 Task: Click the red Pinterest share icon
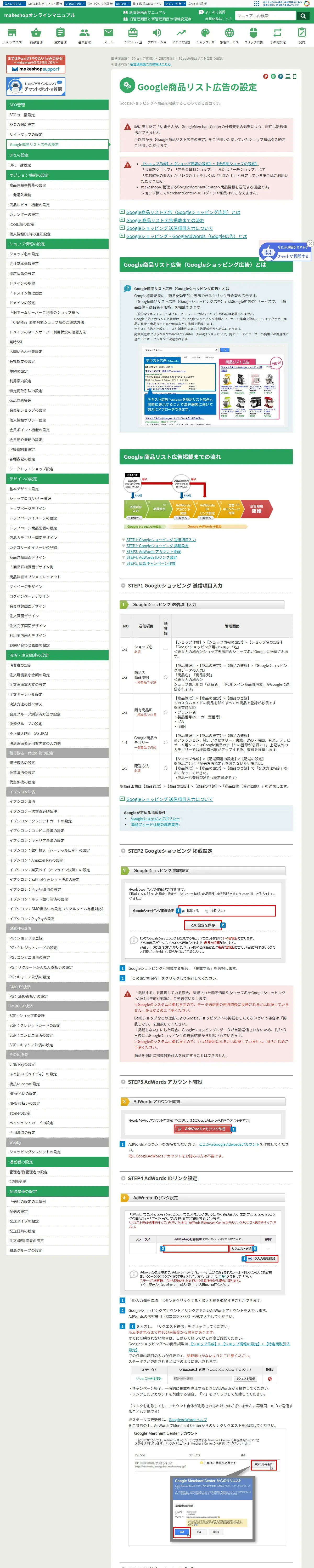[265, 76]
